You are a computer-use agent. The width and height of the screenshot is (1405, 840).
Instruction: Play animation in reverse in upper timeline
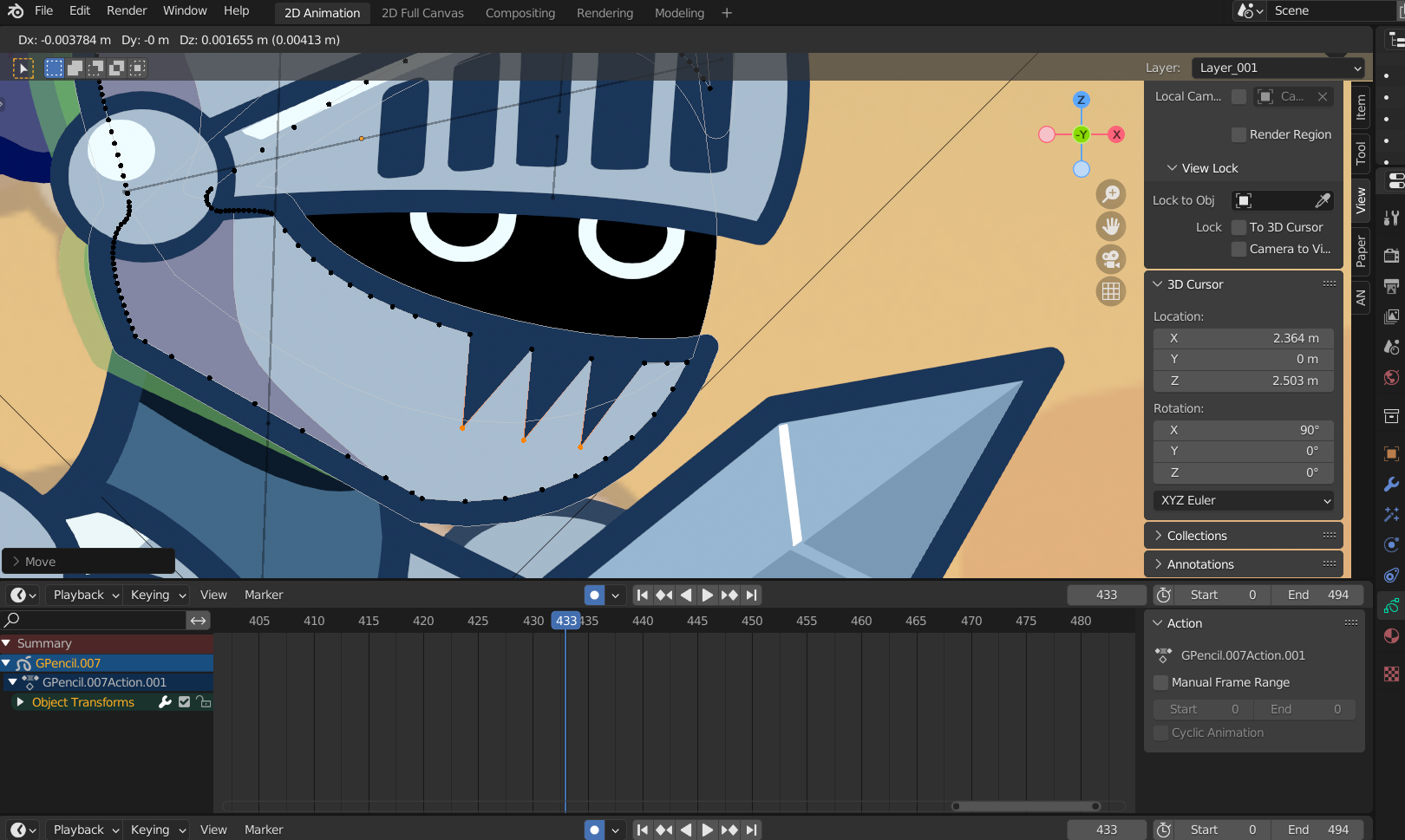click(685, 595)
